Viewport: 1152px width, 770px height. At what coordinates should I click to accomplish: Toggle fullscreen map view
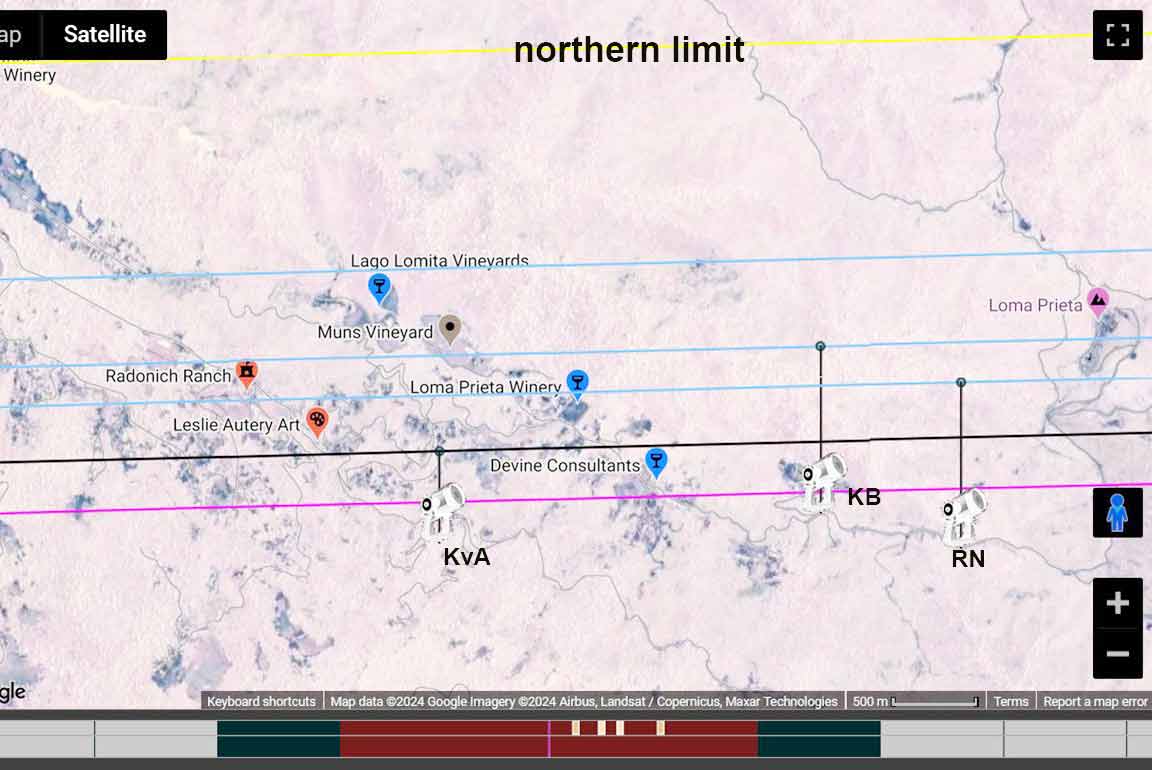point(1117,35)
